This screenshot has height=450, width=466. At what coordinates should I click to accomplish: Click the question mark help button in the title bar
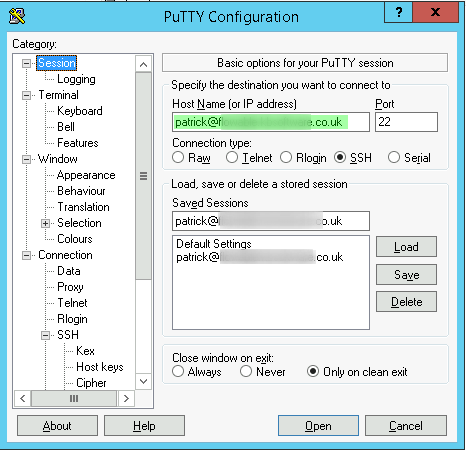(398, 13)
